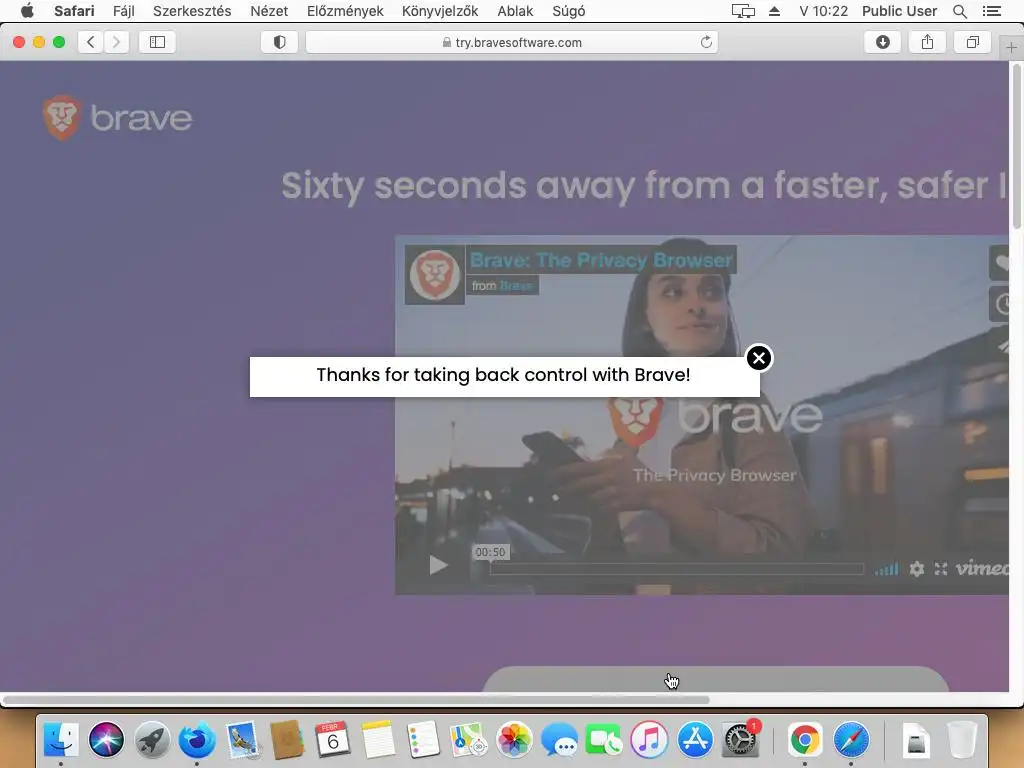Screen dimensions: 1024x768
Task: Click the Public User account menu
Action: pyautogui.click(x=899, y=11)
